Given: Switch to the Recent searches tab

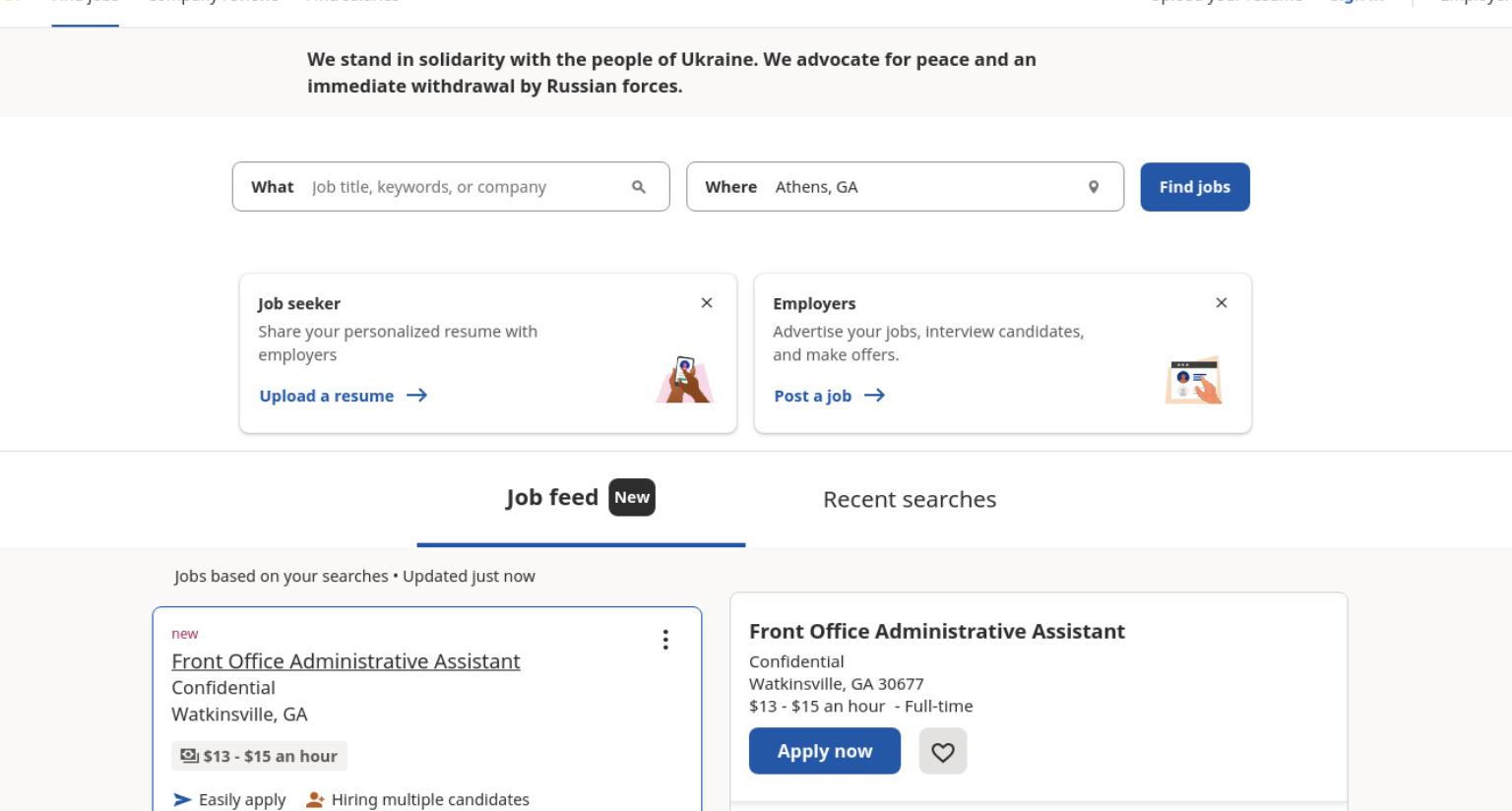Looking at the screenshot, I should point(910,499).
